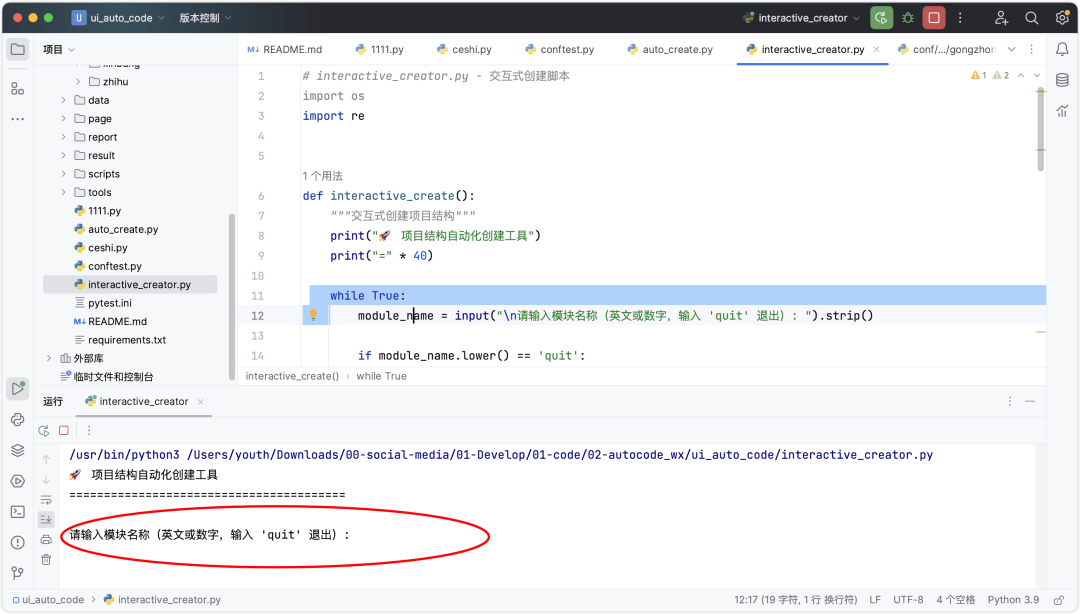Expand the data folder
The height and width of the screenshot is (614, 1080).
click(63, 100)
